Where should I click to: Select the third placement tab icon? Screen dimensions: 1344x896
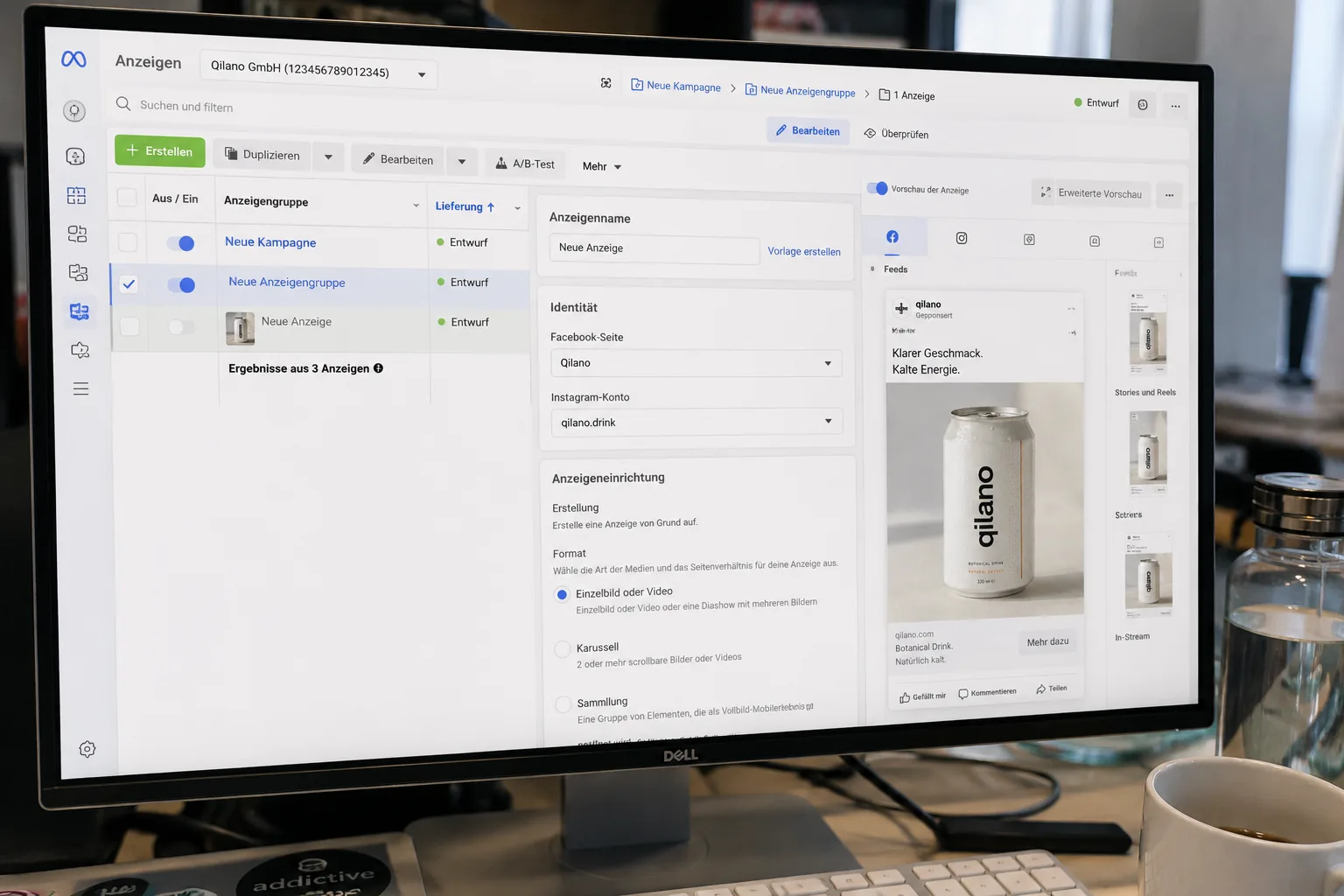(x=1029, y=240)
